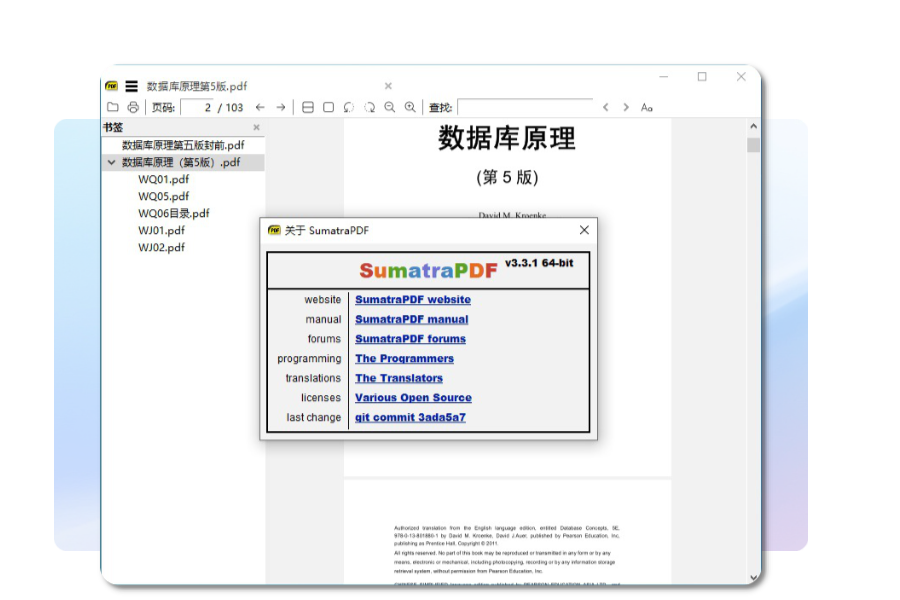900x600 pixels.
Task: Find next search match
Action: 626,107
